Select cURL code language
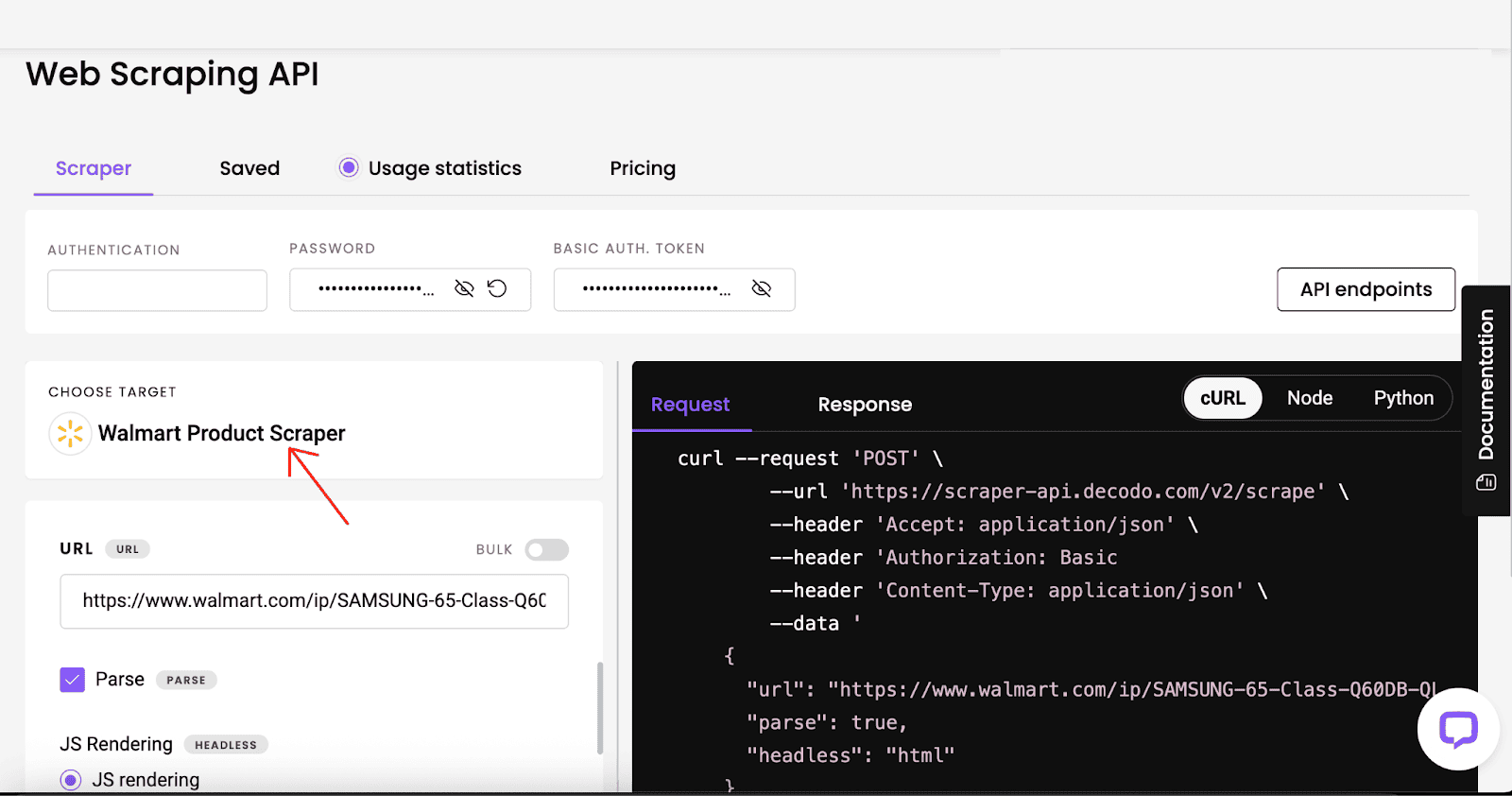1512x796 pixels. point(1223,399)
